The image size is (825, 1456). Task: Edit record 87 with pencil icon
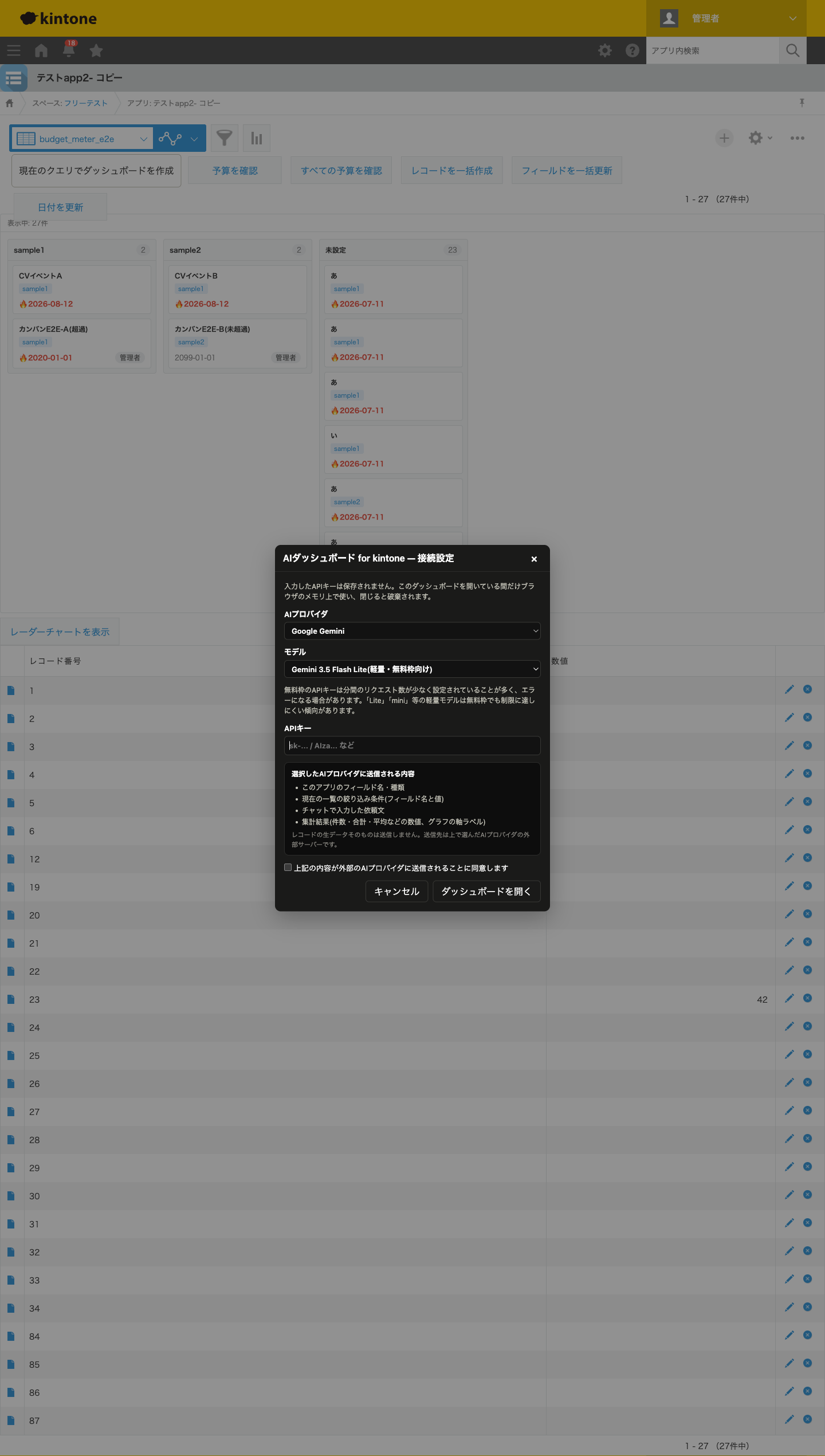789,1419
